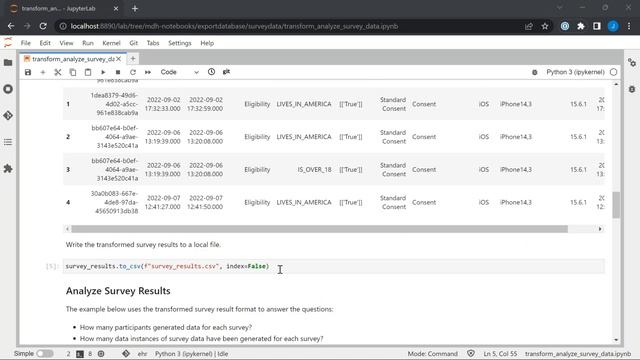Viewport: 640px width, 360px height.
Task: Close the transform_analyze_survey_data notebook tab
Action: click(118, 59)
